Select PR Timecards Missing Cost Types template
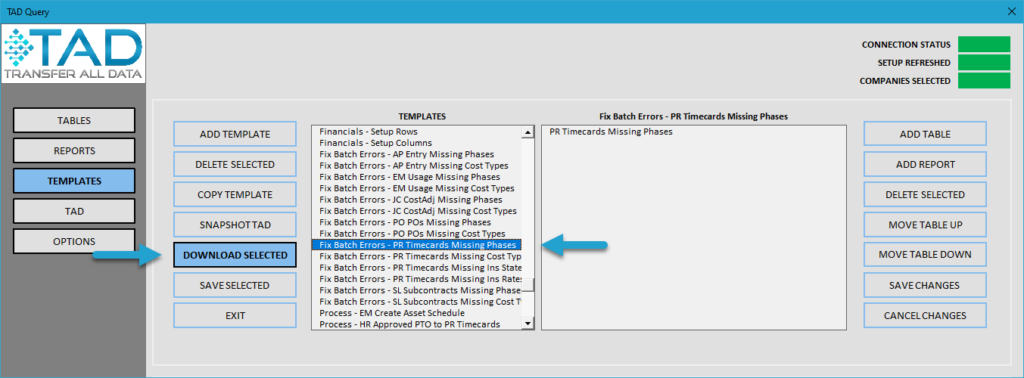The width and height of the screenshot is (1024, 378). click(x=417, y=256)
